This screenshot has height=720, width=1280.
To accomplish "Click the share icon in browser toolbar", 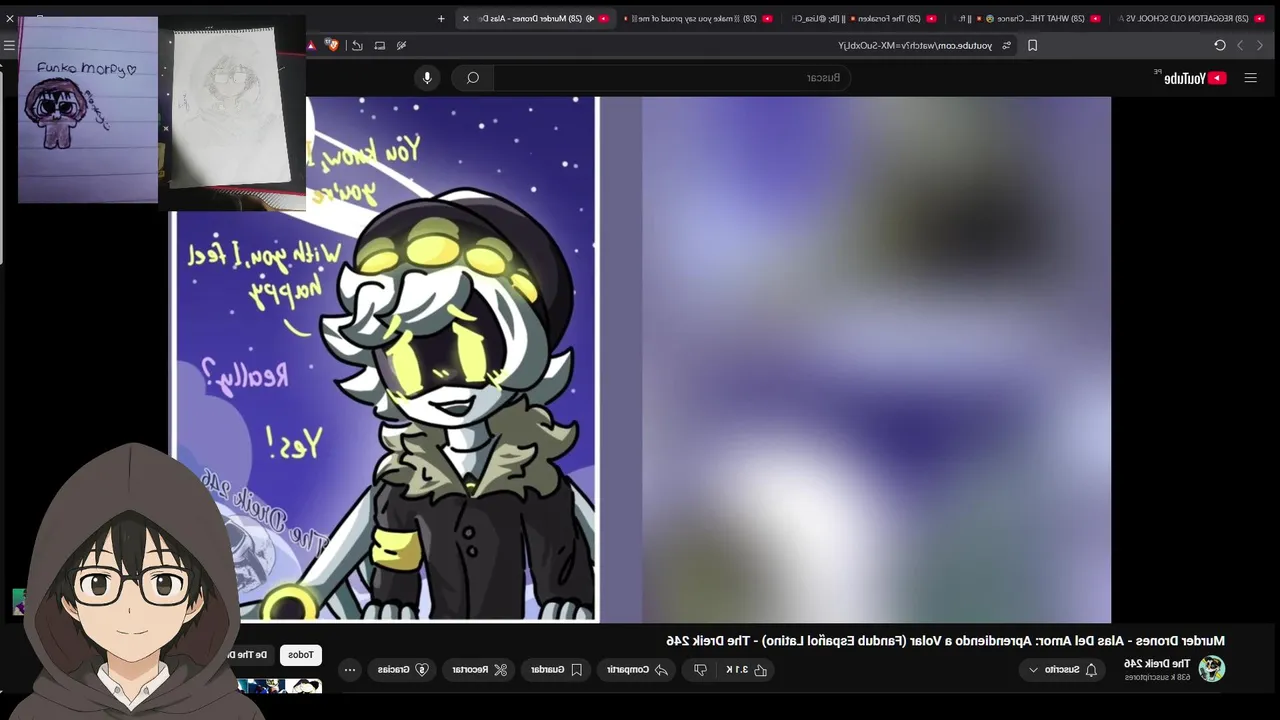I will (357, 45).
